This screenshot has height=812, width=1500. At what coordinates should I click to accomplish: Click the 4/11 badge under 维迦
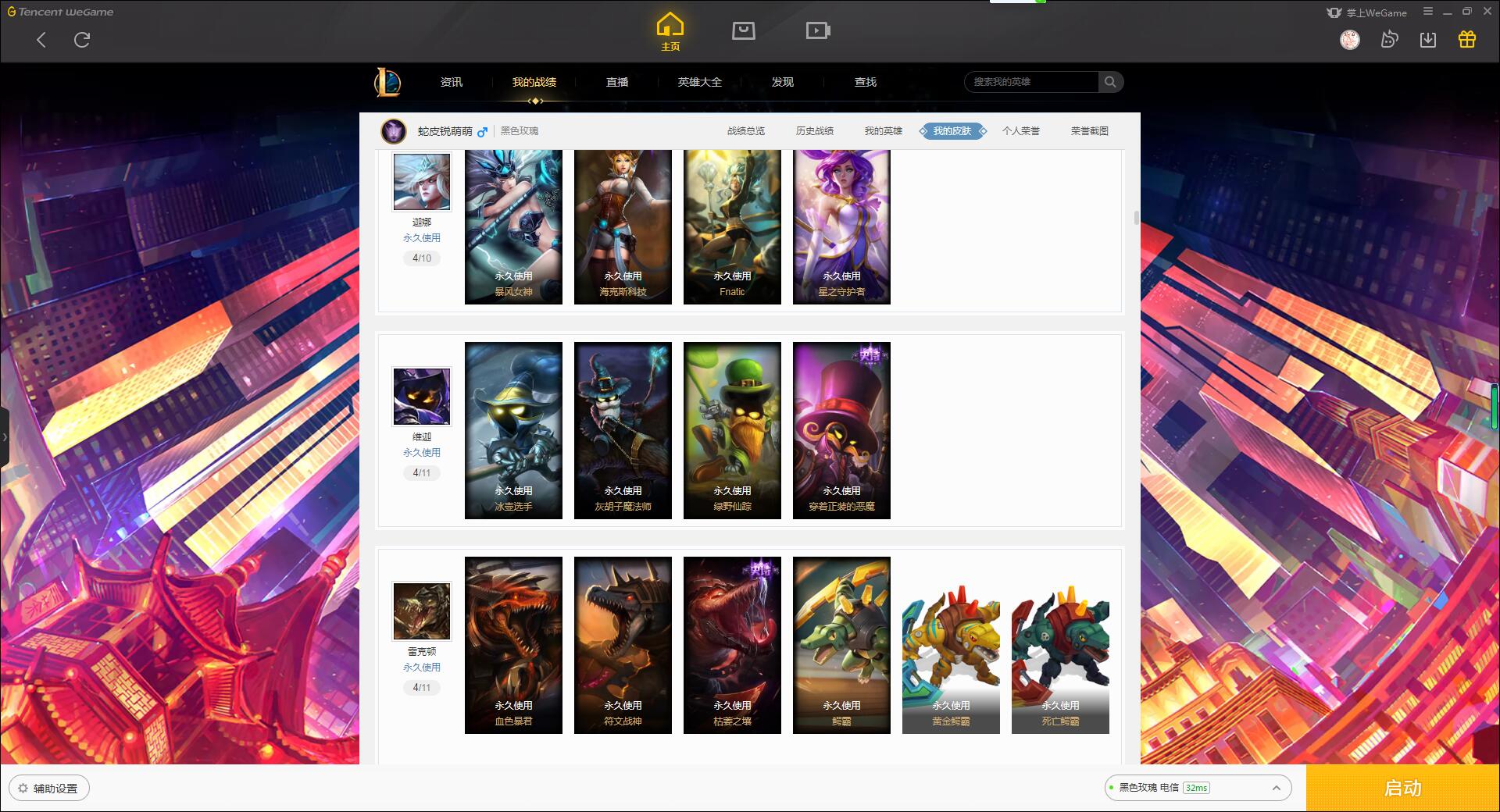click(422, 473)
